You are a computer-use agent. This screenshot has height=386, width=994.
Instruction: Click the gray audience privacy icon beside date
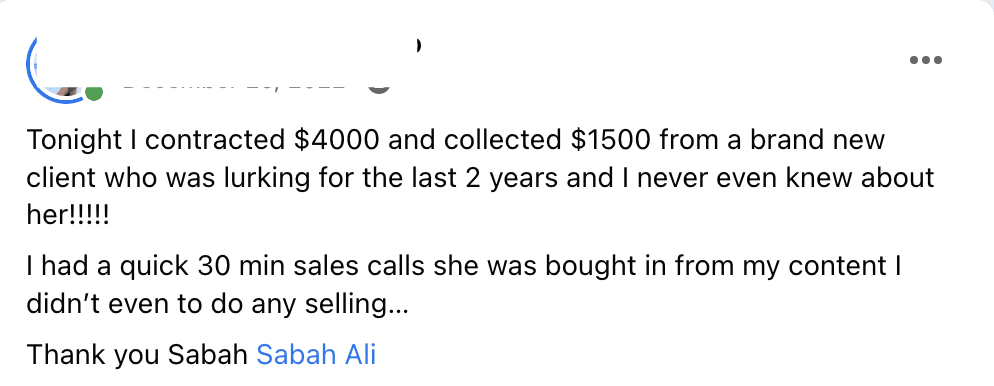pyautogui.click(x=379, y=87)
